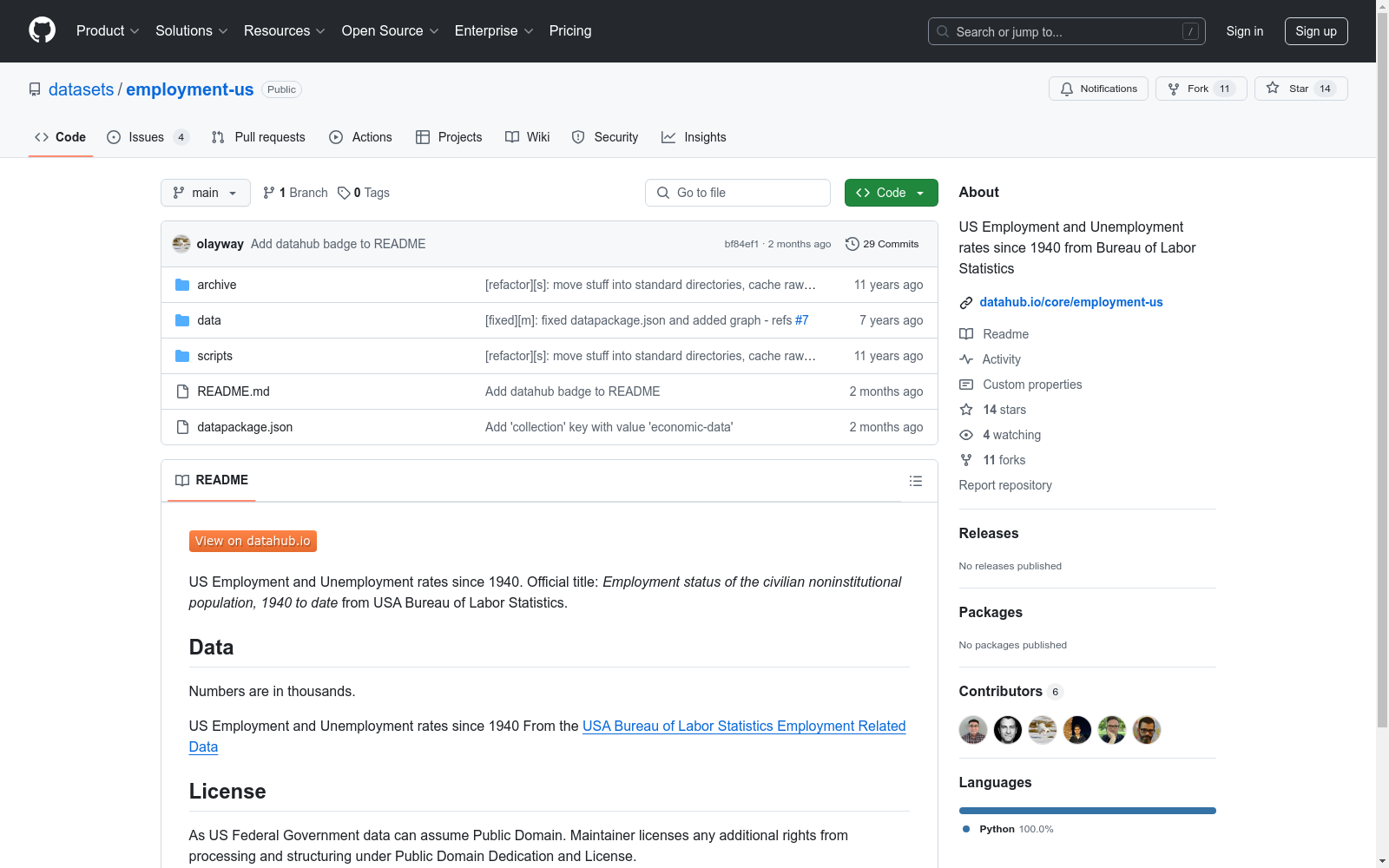1389x868 pixels.
Task: Open the employment-us repository link
Action: coord(190,89)
